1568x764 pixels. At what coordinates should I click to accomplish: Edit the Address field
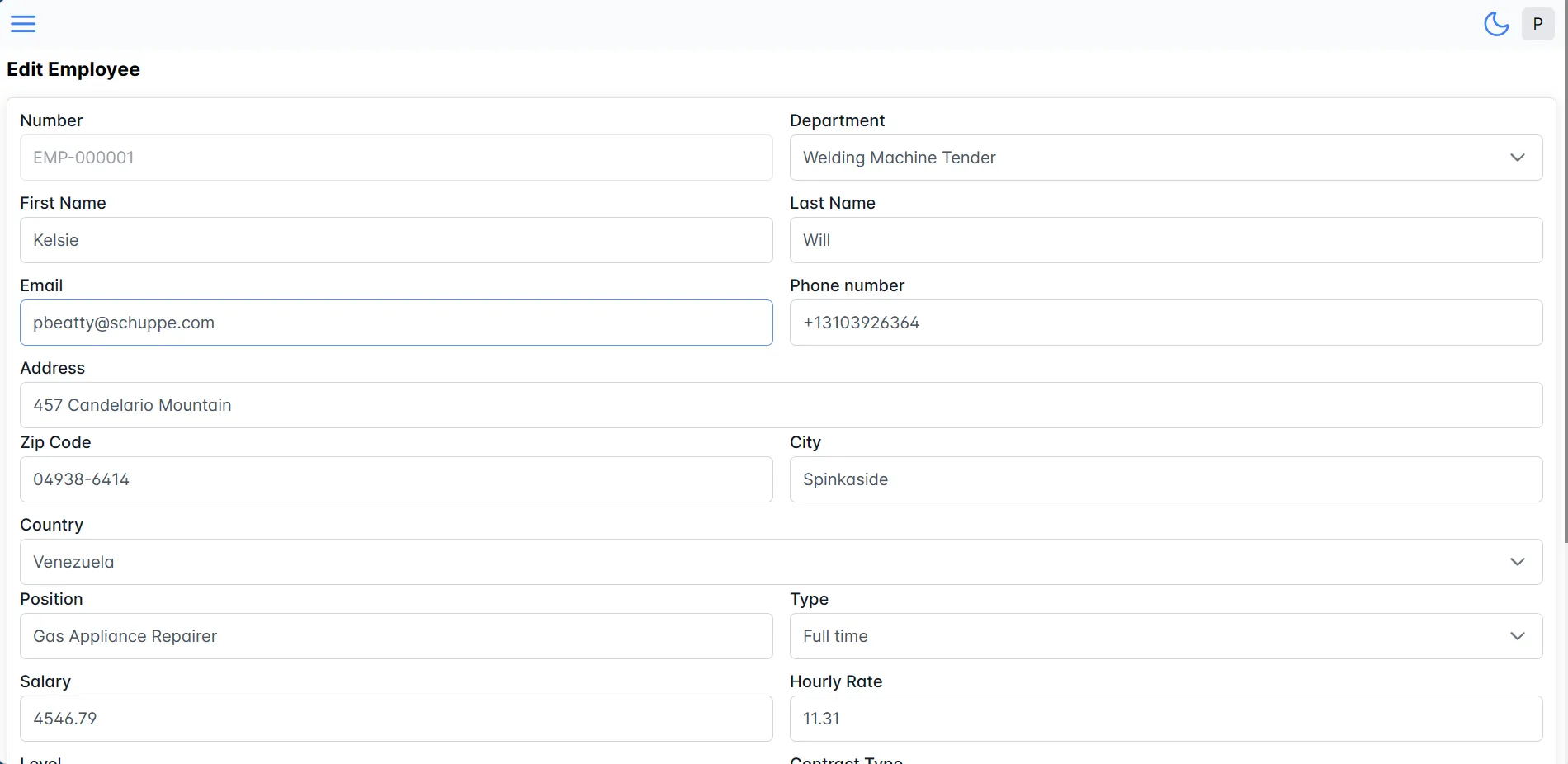pyautogui.click(x=781, y=405)
